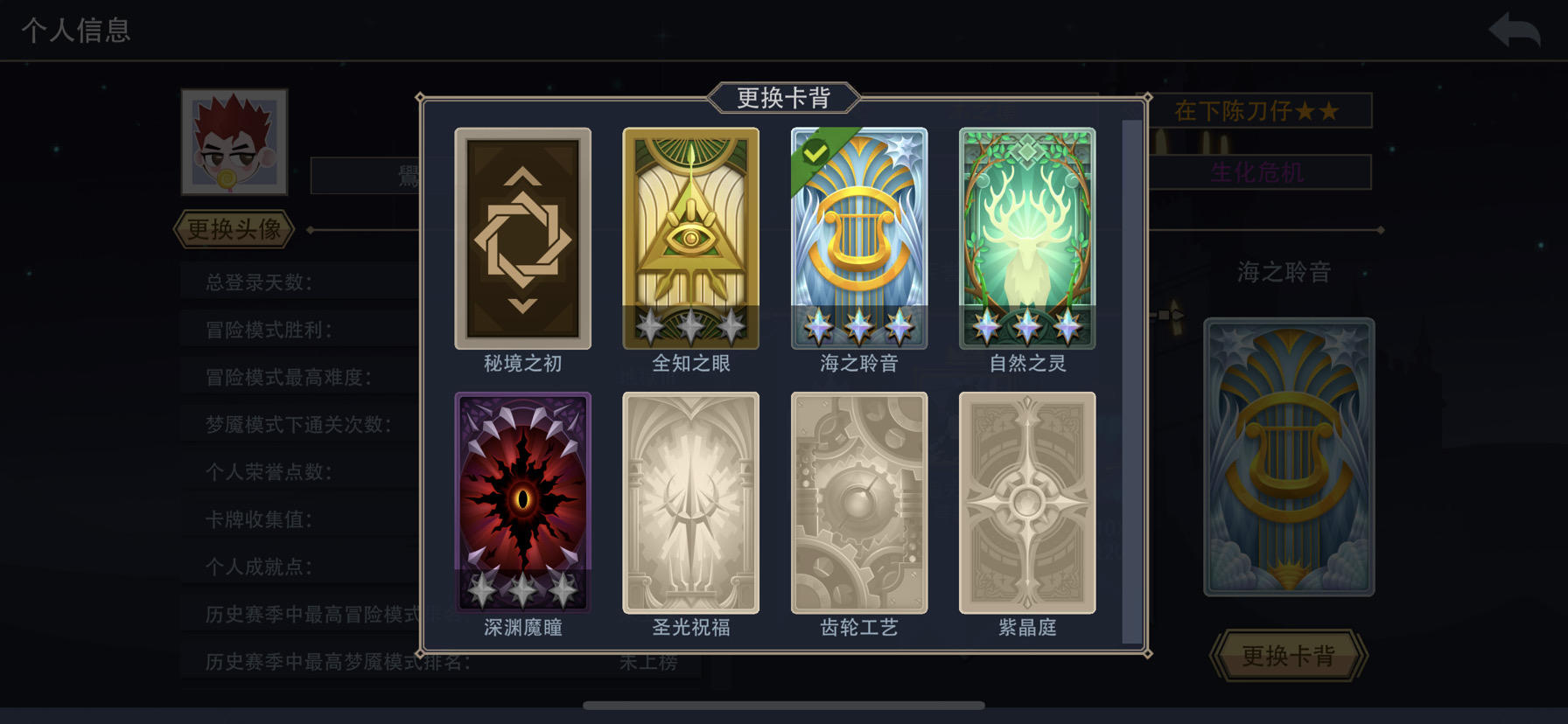This screenshot has width=1568, height=724.
Task: Click the card-back list scrollbar
Action: 1131,382
